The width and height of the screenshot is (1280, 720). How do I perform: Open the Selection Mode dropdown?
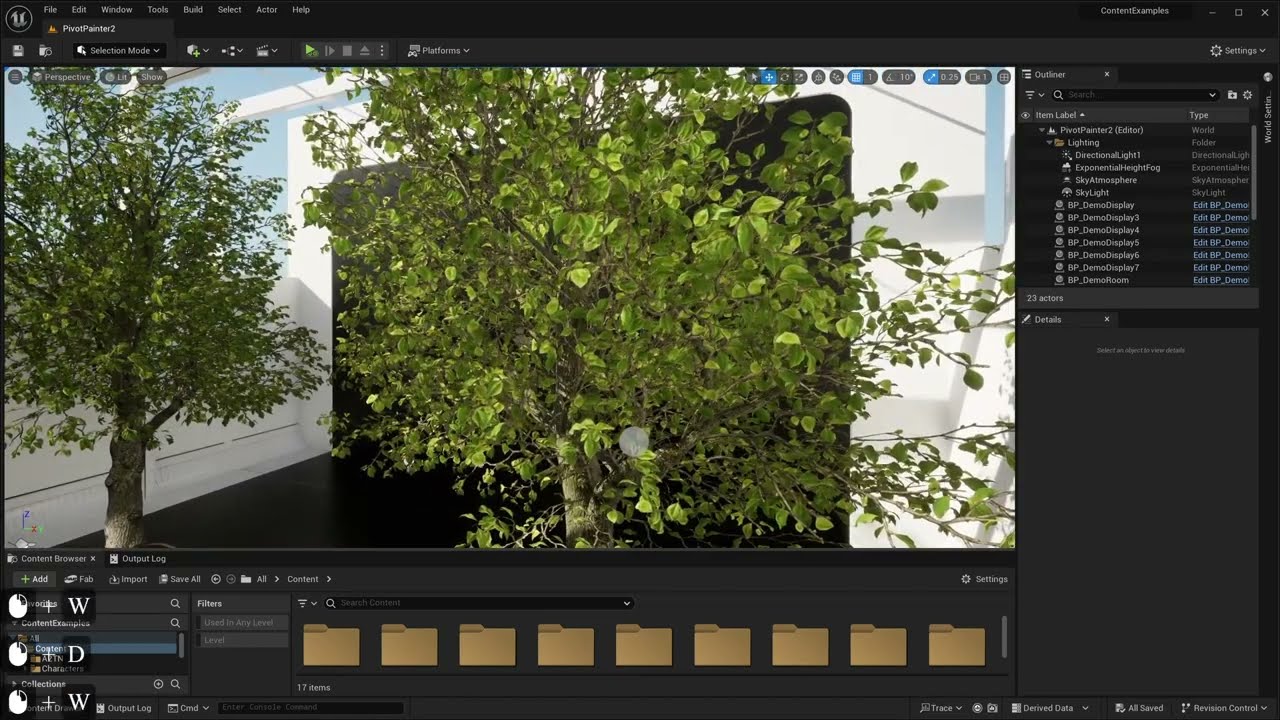(x=118, y=50)
